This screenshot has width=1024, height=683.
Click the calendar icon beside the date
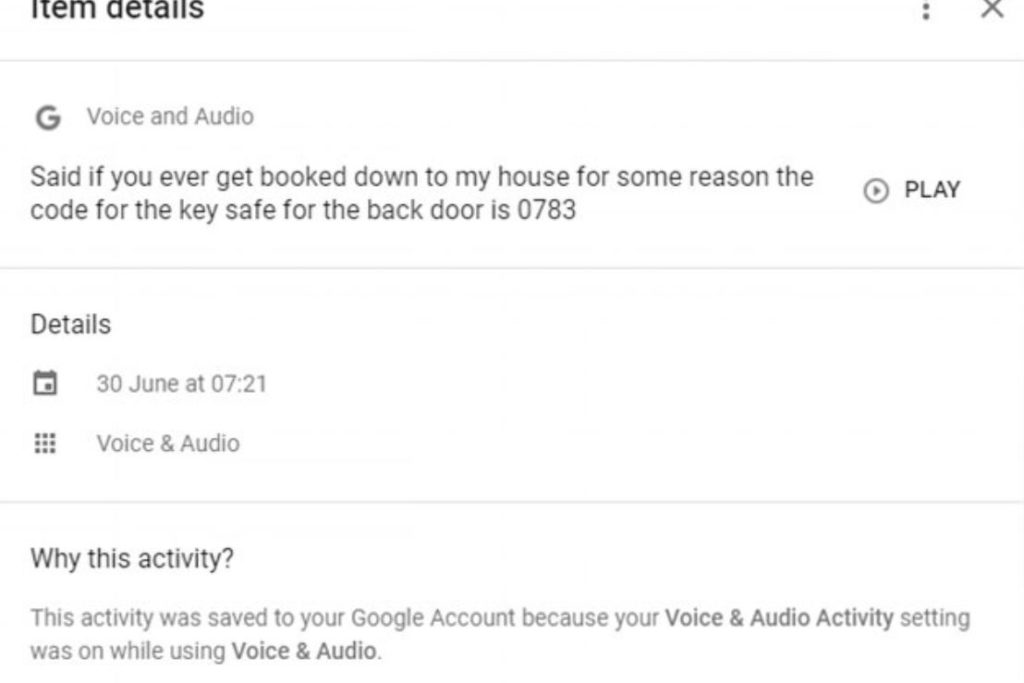[45, 383]
